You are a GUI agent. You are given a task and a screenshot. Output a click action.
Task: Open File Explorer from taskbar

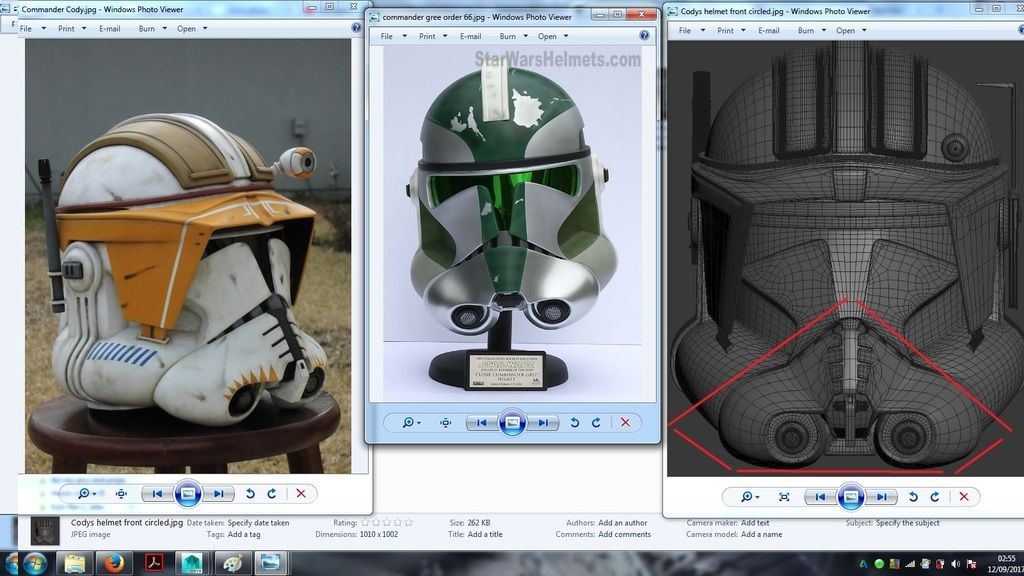(74, 563)
